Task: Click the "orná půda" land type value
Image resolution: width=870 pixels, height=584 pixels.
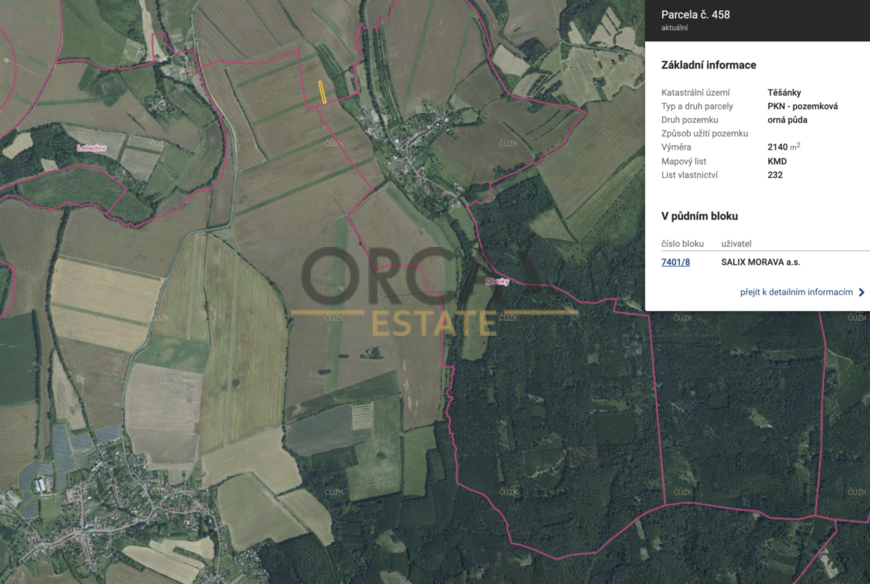Action: pyautogui.click(x=787, y=120)
